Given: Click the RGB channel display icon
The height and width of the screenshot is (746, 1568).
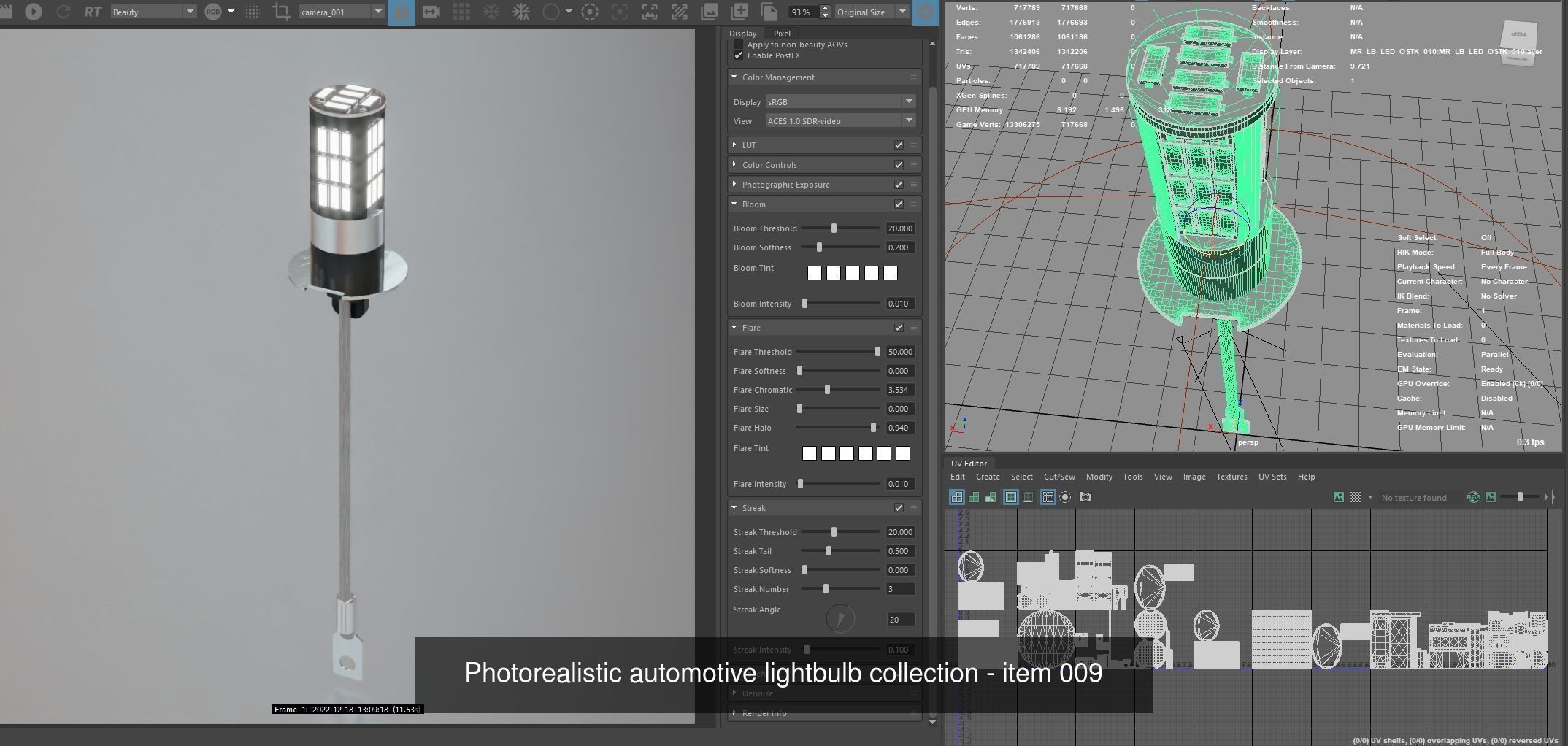Looking at the screenshot, I should click(x=212, y=12).
